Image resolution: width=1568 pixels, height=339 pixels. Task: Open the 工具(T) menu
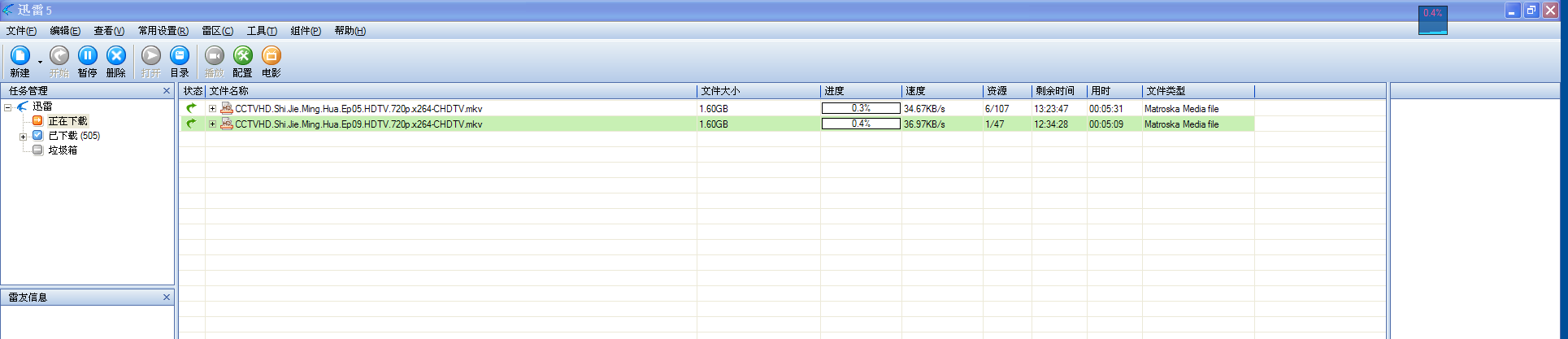[x=262, y=31]
